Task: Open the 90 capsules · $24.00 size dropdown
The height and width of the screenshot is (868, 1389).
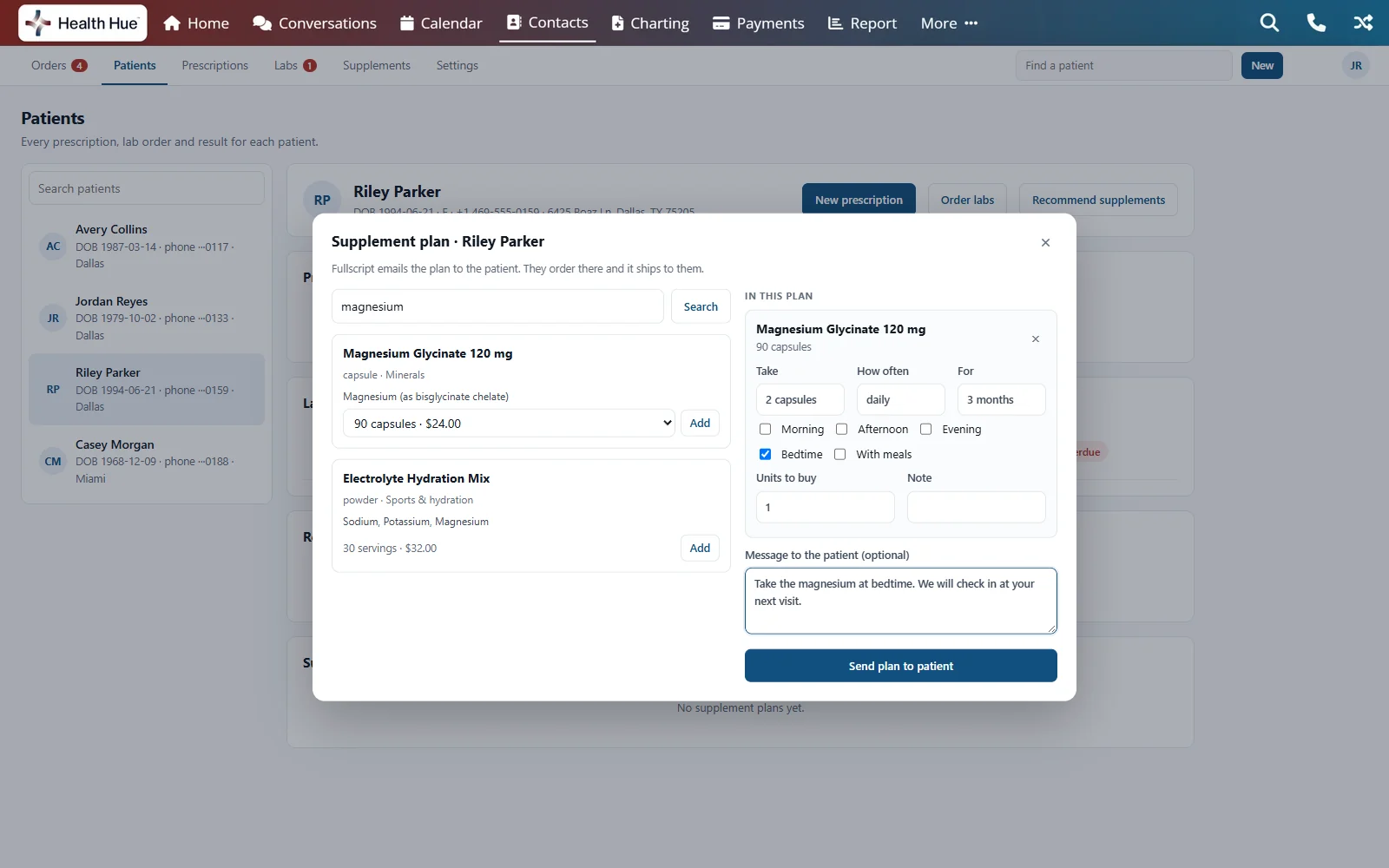Action: coord(509,424)
